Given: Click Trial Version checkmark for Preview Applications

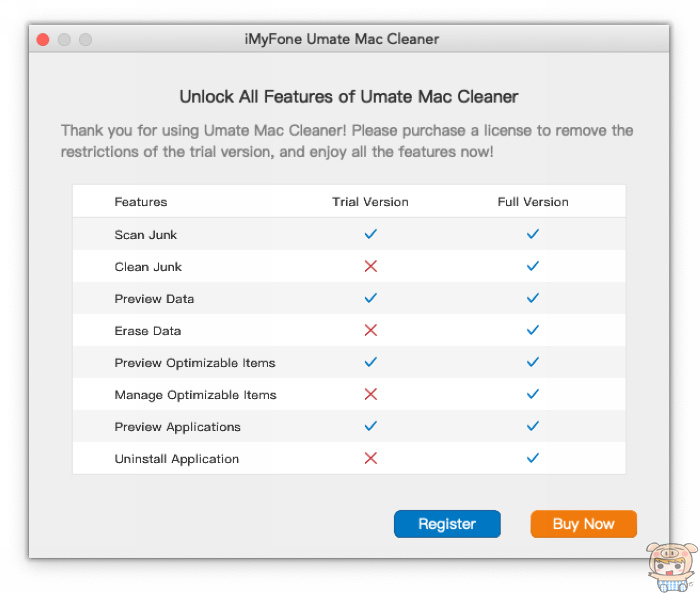Looking at the screenshot, I should coord(370,426).
